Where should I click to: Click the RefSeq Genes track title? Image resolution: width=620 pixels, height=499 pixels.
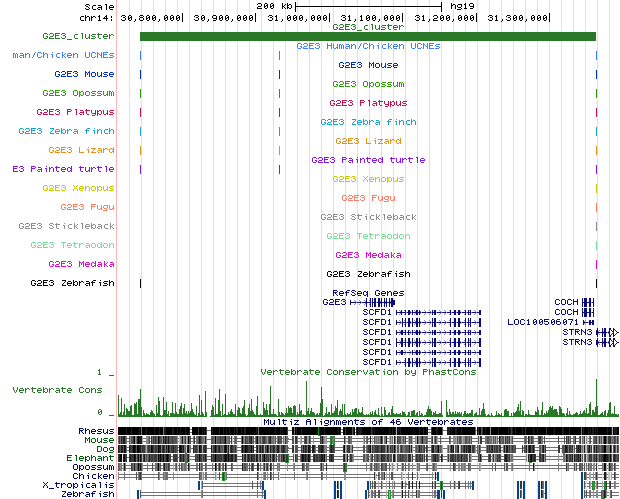tap(367, 292)
